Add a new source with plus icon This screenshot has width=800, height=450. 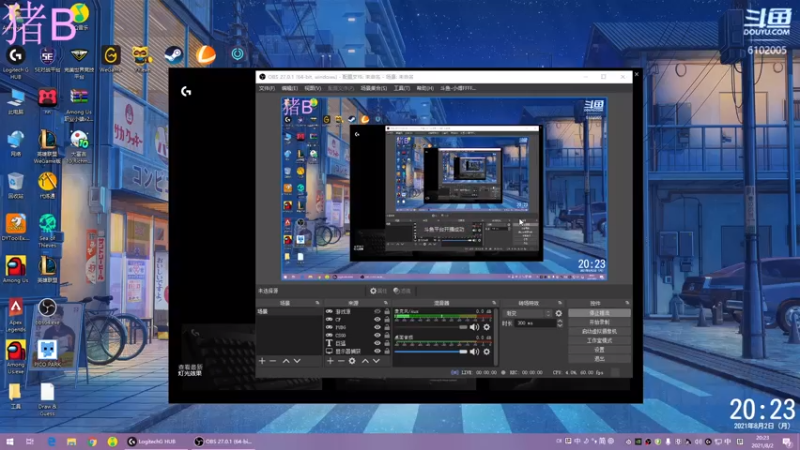[x=330, y=361]
